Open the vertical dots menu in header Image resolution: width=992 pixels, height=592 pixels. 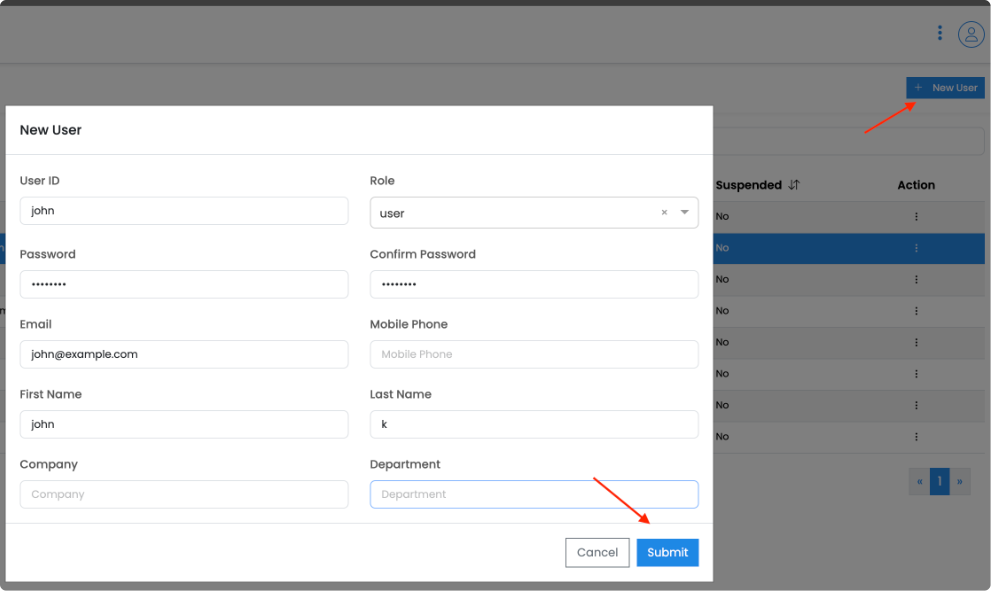[x=939, y=33]
